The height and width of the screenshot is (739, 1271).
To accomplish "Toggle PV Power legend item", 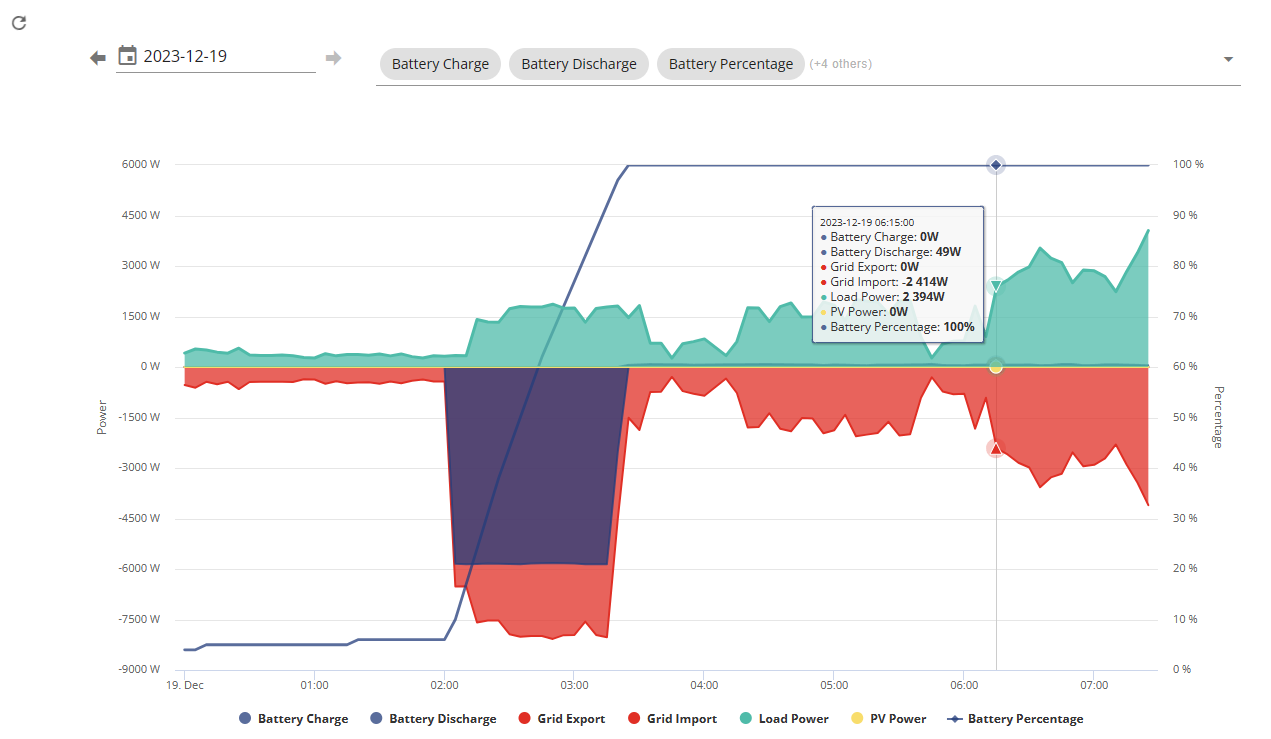I will pyautogui.click(x=888, y=718).
